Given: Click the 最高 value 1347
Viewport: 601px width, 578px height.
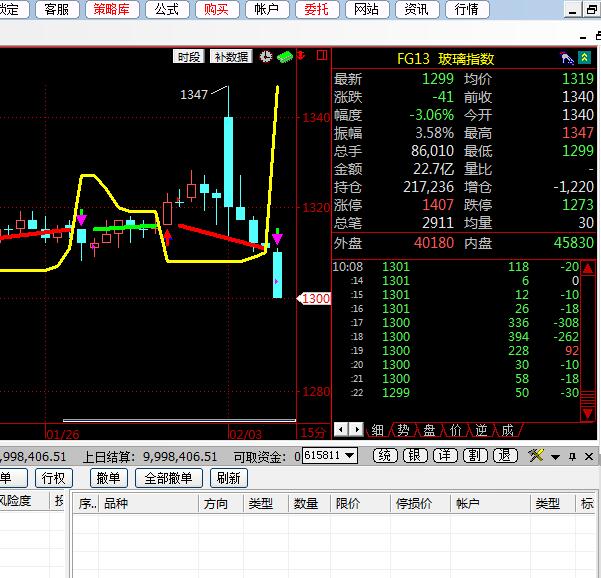Looking at the screenshot, I should 578,133.
